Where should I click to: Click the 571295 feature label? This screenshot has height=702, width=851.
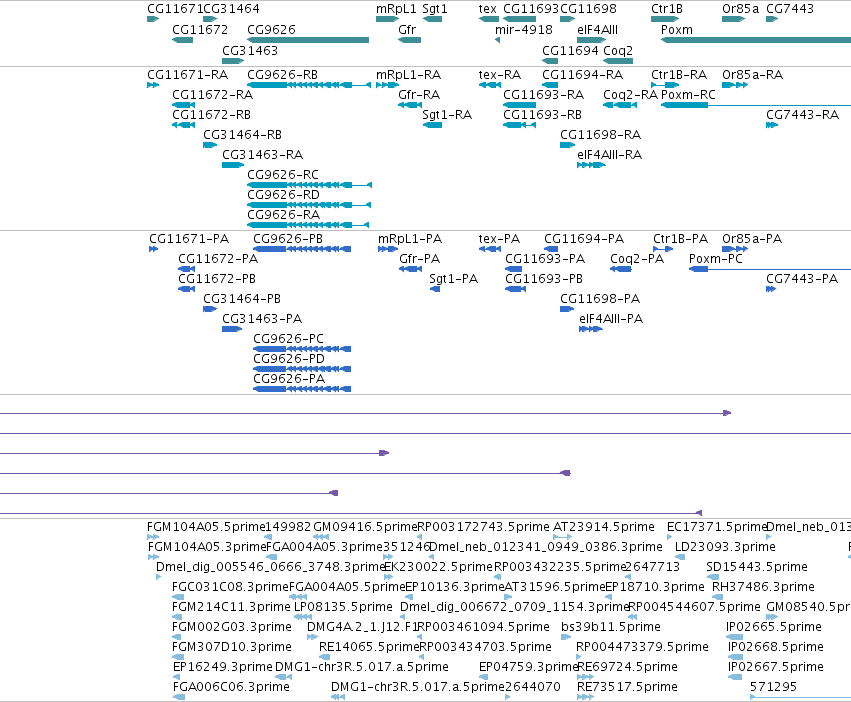(773, 687)
